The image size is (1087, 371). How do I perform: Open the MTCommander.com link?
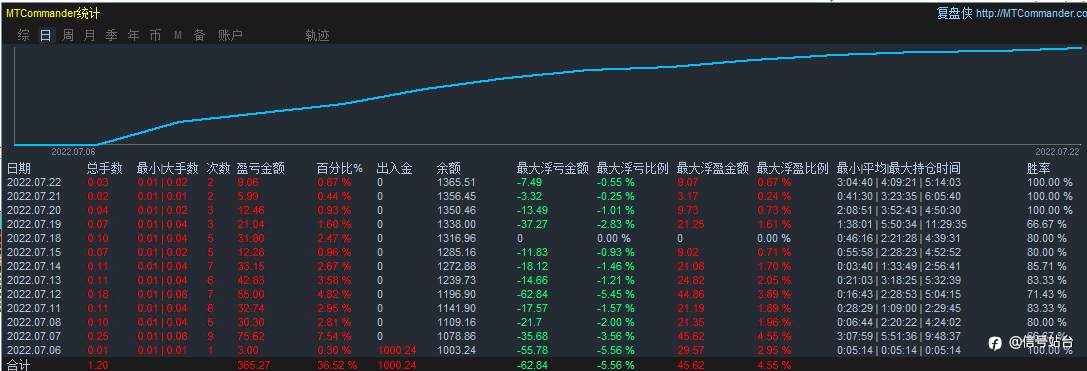pos(1031,13)
